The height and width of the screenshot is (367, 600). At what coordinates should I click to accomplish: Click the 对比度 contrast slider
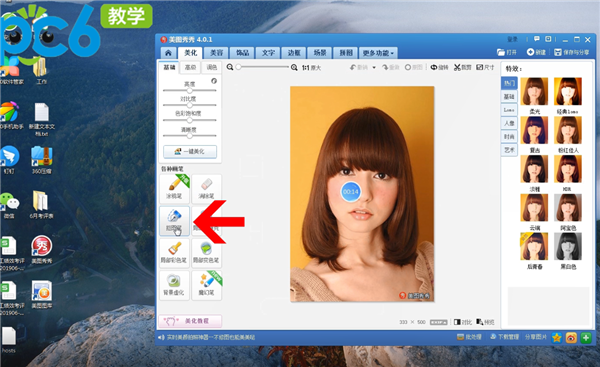pyautogui.click(x=189, y=105)
